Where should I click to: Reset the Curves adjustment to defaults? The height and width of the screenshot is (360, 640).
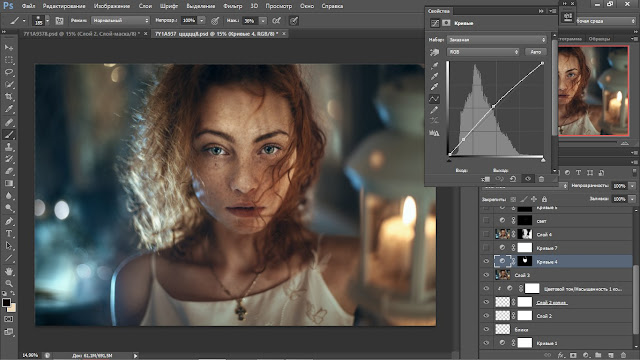(x=513, y=179)
